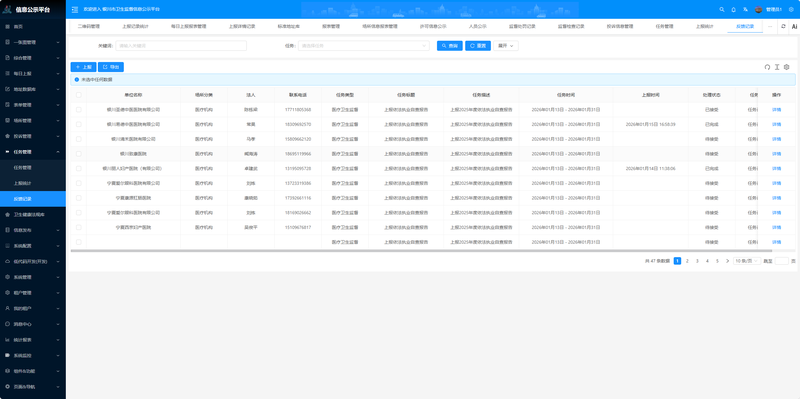Open table column settings gear icon
Screen dimensions: 800x399
786,67
